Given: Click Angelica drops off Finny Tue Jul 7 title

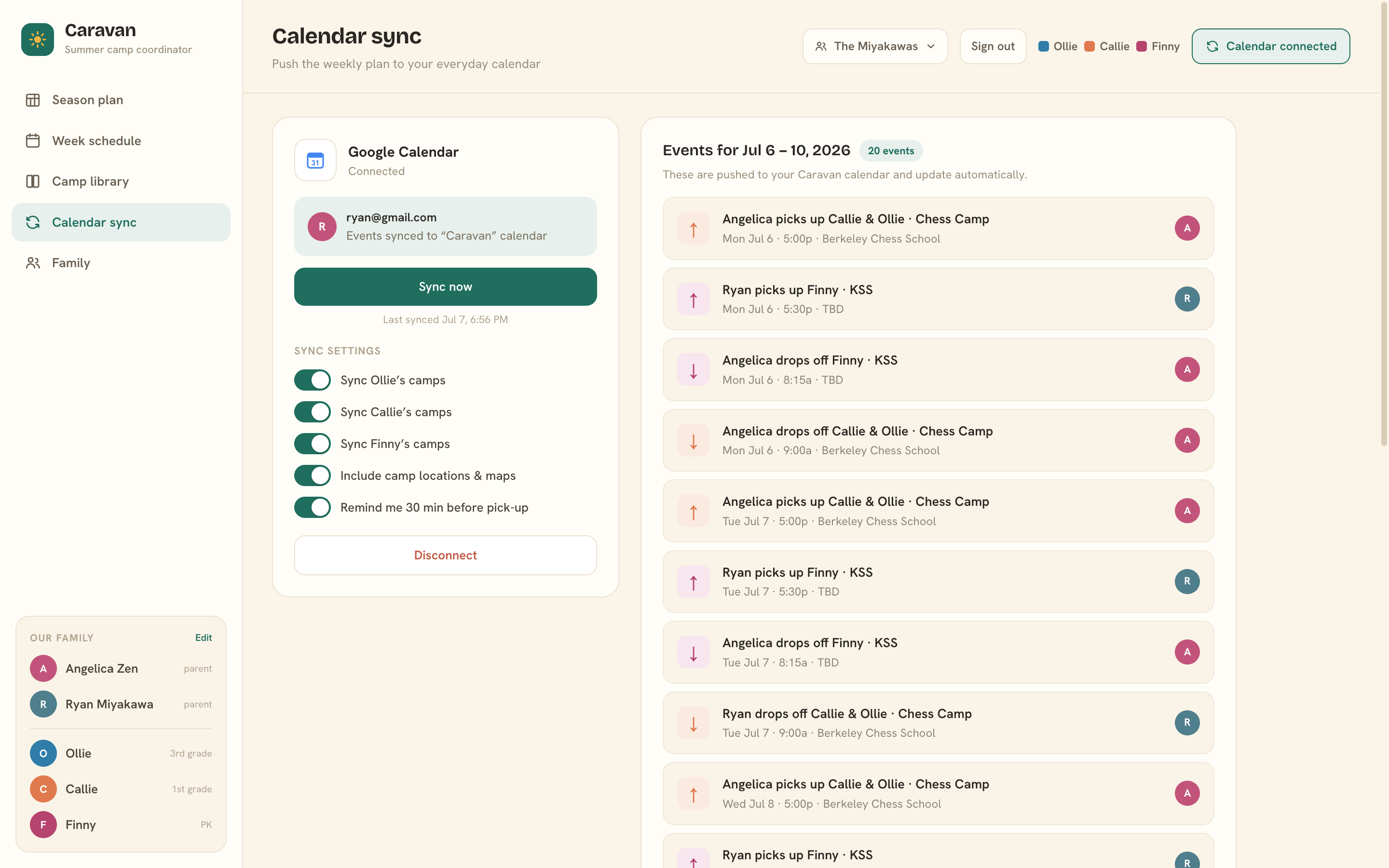Looking at the screenshot, I should pos(809,643).
